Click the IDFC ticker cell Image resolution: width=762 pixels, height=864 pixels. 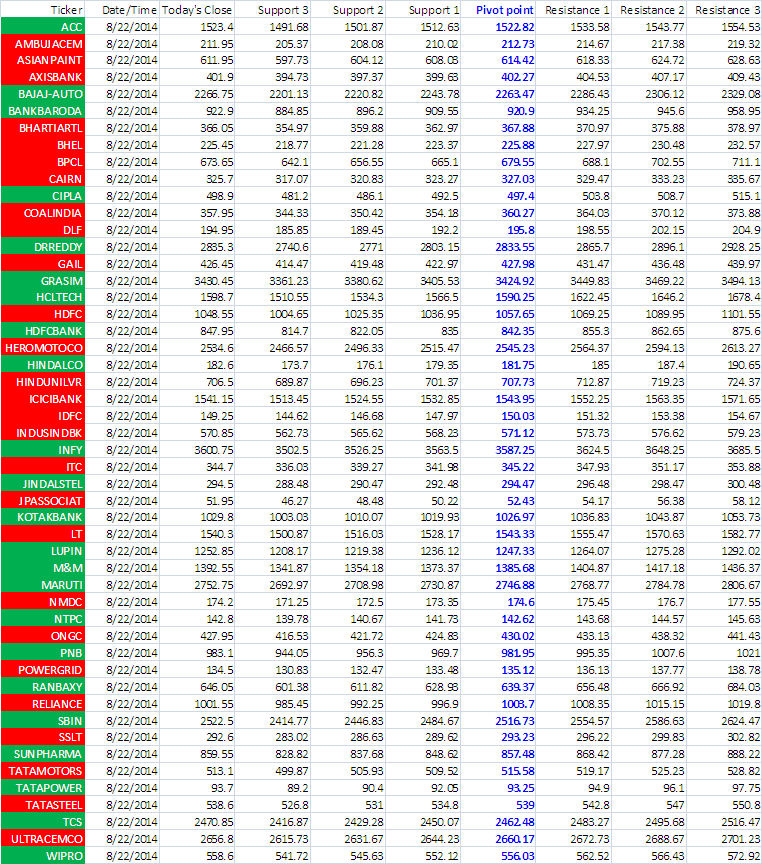(43, 416)
